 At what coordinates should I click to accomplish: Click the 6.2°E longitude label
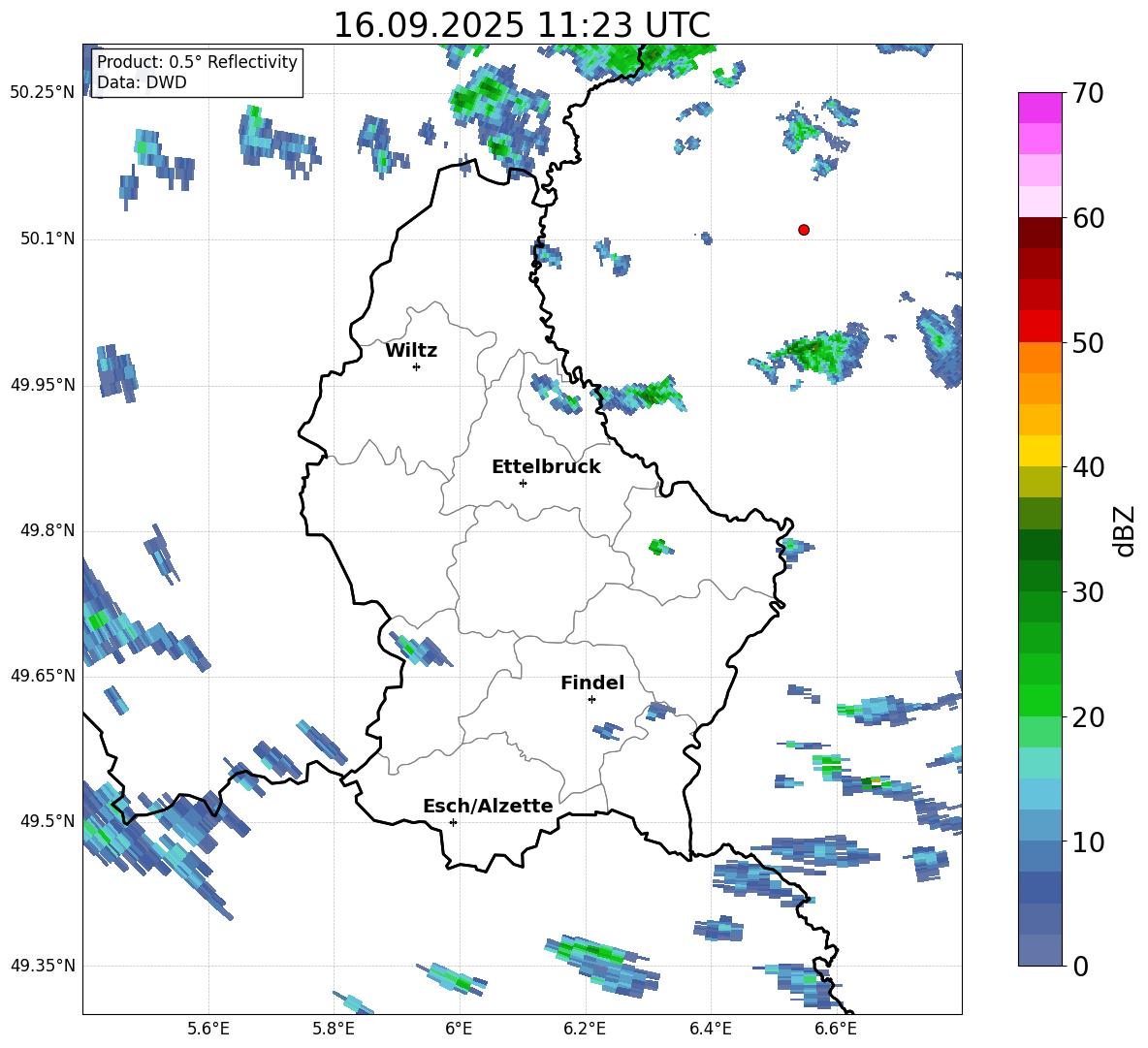point(585,1029)
